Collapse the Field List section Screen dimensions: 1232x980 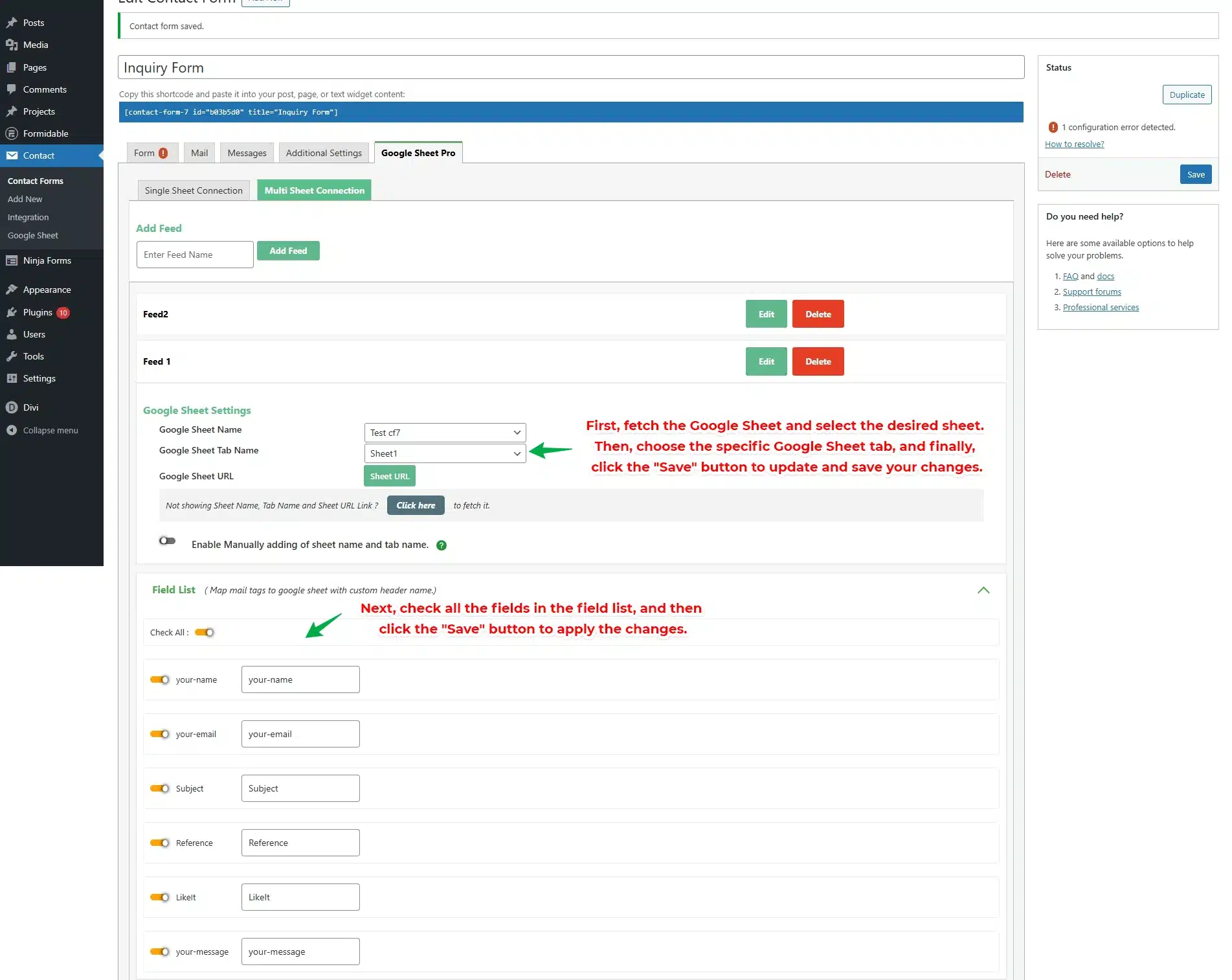pyautogui.click(x=983, y=590)
